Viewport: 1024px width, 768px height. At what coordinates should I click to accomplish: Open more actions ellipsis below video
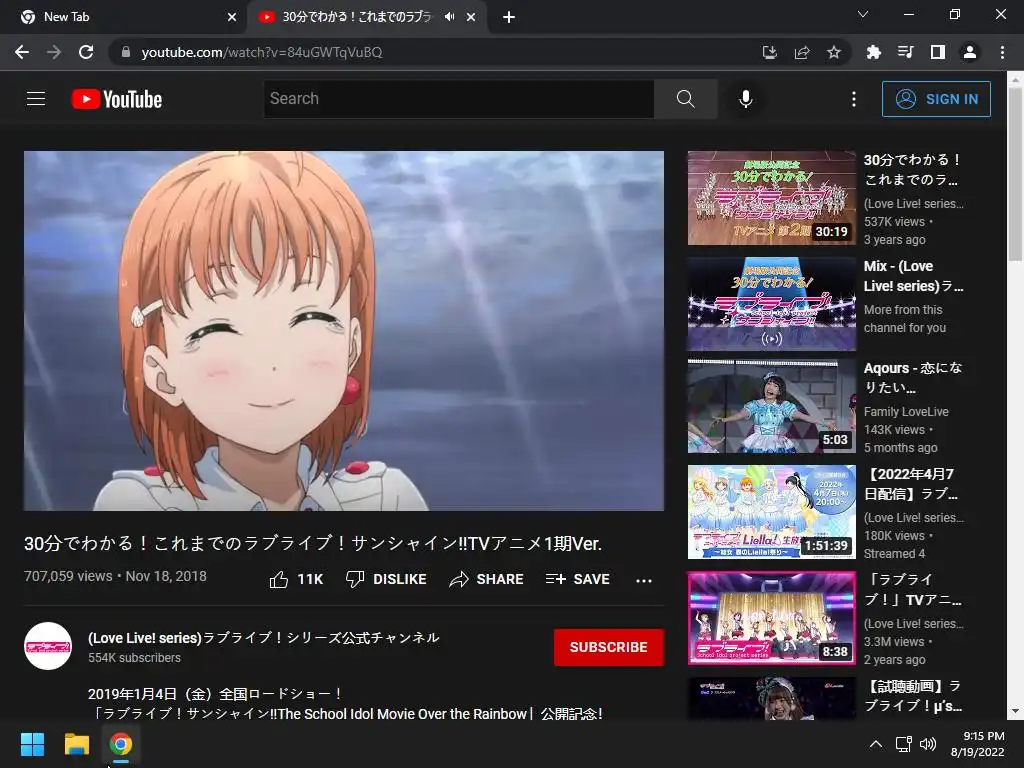point(644,581)
